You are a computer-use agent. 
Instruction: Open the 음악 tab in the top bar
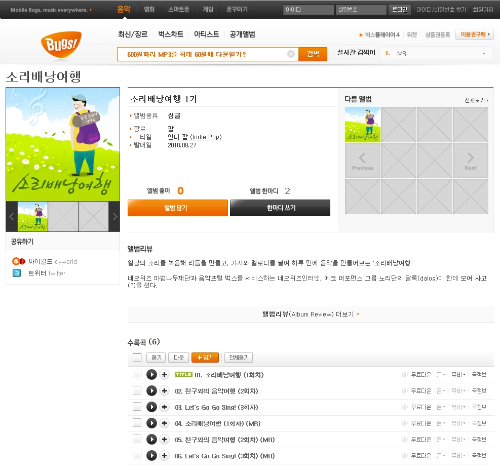(123, 9)
